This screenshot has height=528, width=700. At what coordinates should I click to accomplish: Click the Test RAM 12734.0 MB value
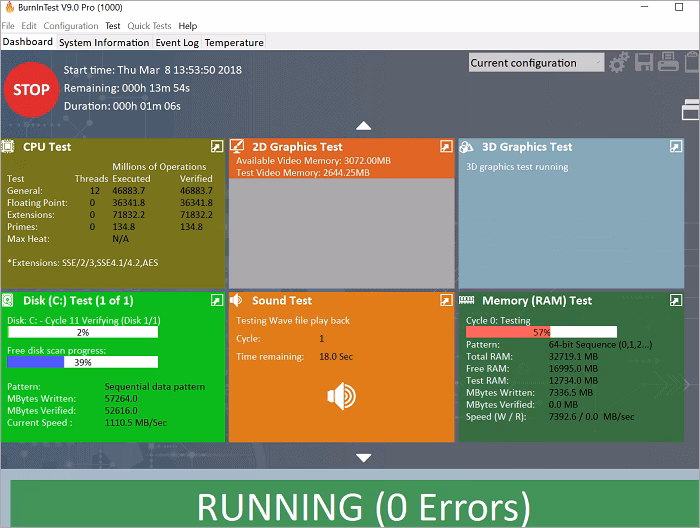tap(573, 381)
